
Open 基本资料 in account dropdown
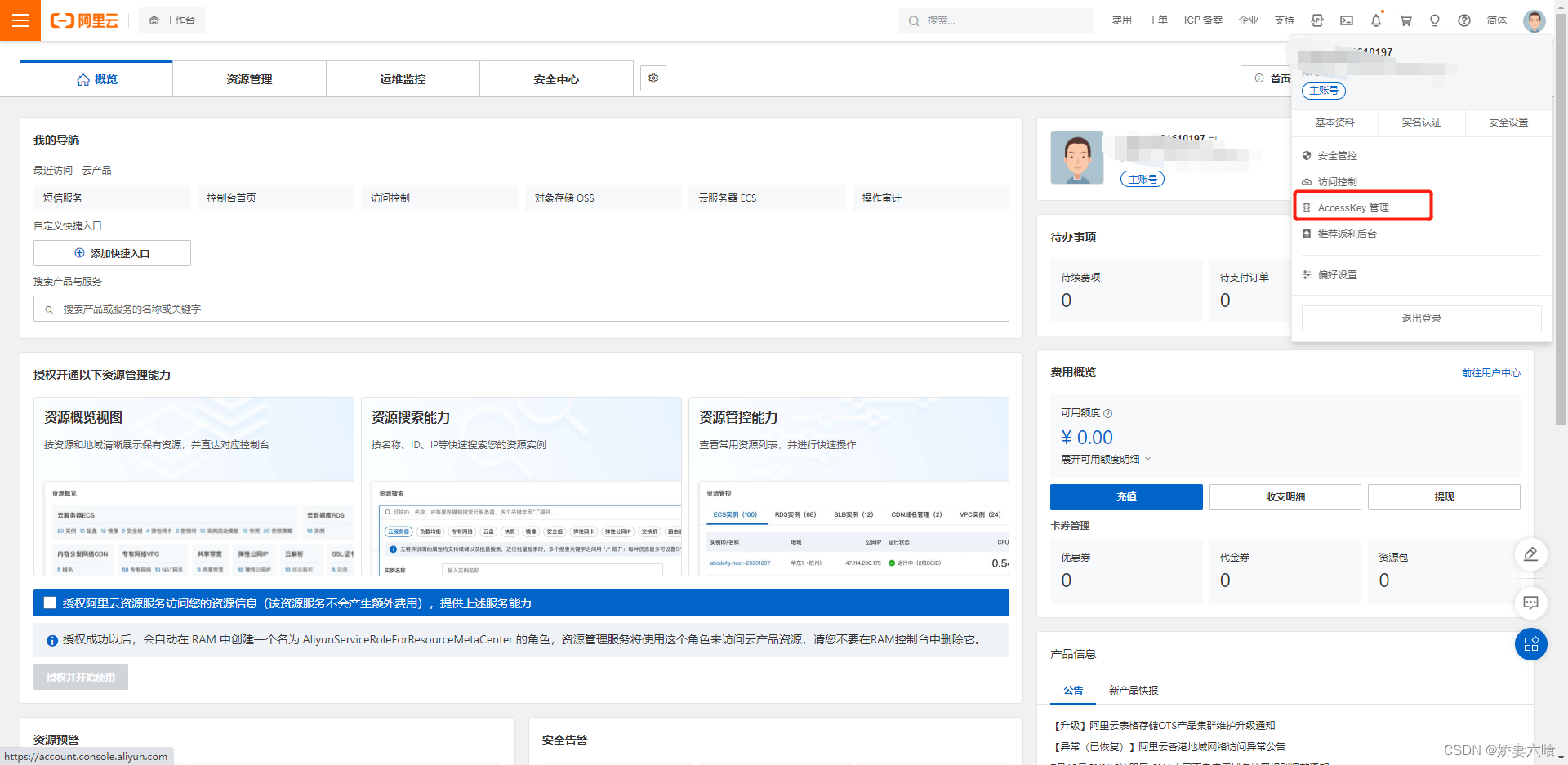(1334, 122)
